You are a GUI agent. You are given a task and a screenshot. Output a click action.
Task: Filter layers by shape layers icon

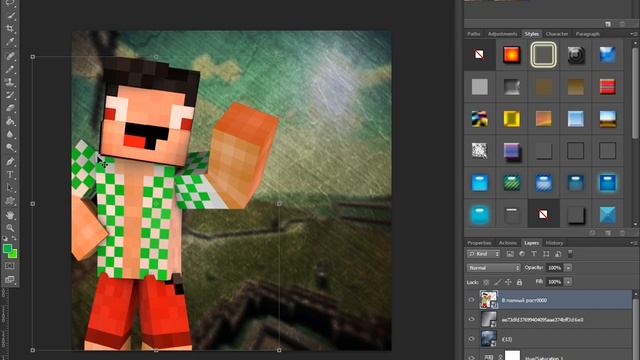(x=546, y=254)
